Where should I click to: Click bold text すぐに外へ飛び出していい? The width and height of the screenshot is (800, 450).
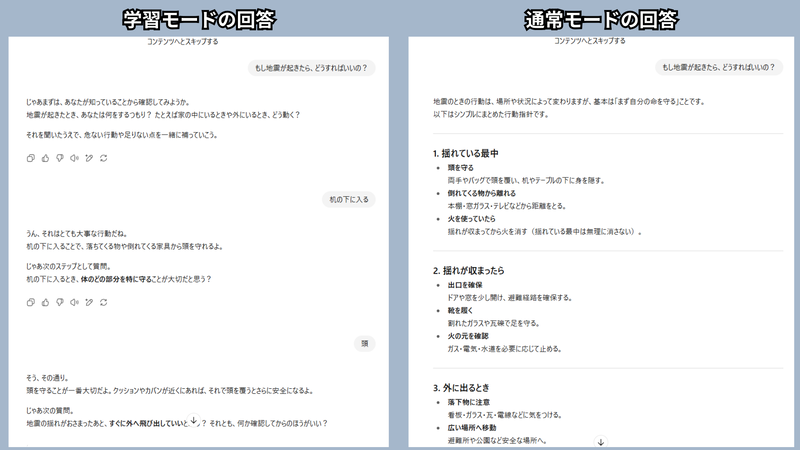146,423
